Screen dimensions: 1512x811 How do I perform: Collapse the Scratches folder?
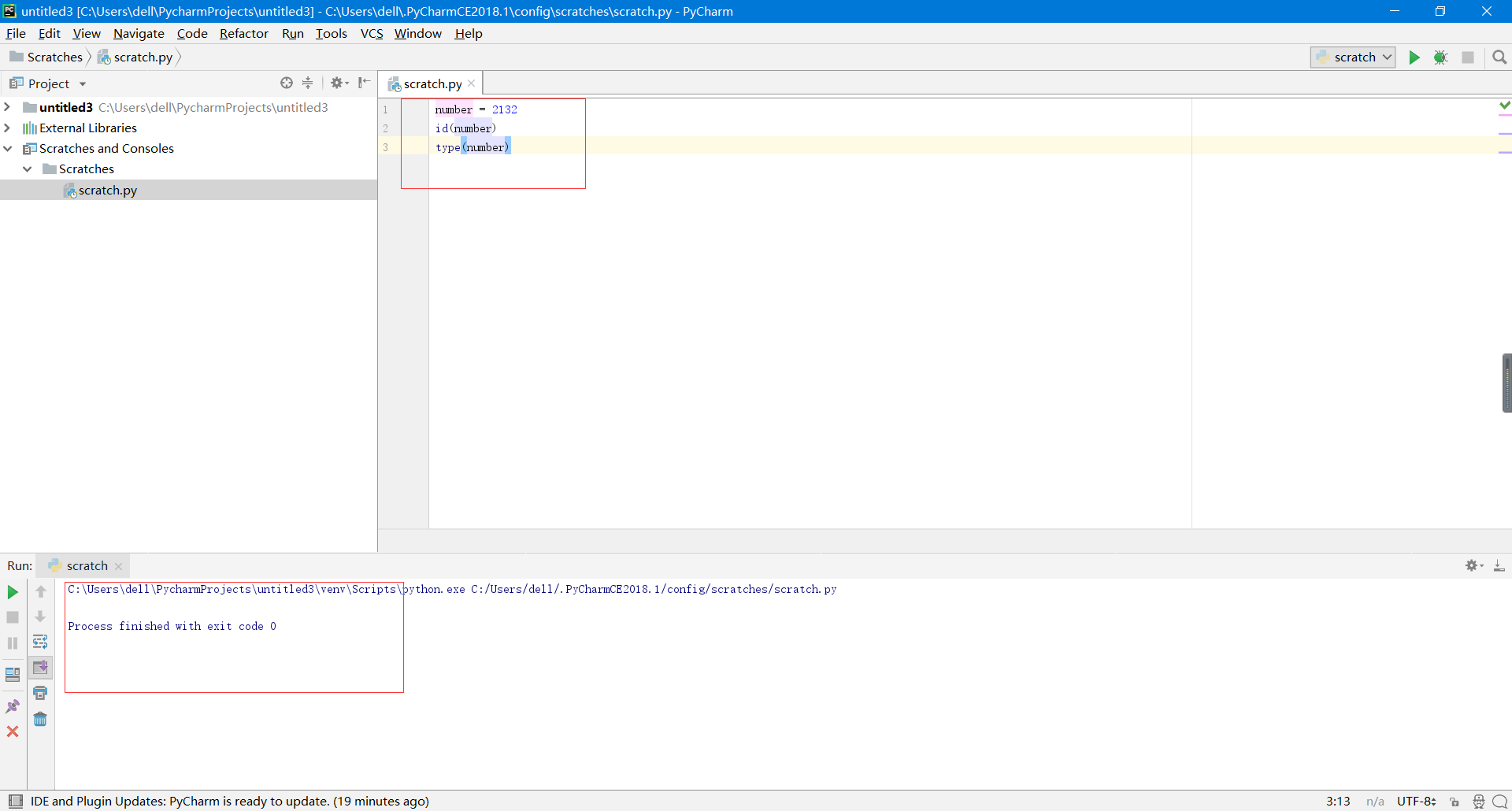[x=28, y=168]
